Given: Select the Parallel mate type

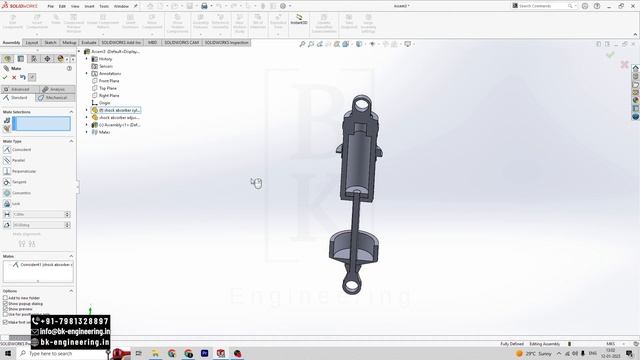Looking at the screenshot, I should click(x=15, y=160).
